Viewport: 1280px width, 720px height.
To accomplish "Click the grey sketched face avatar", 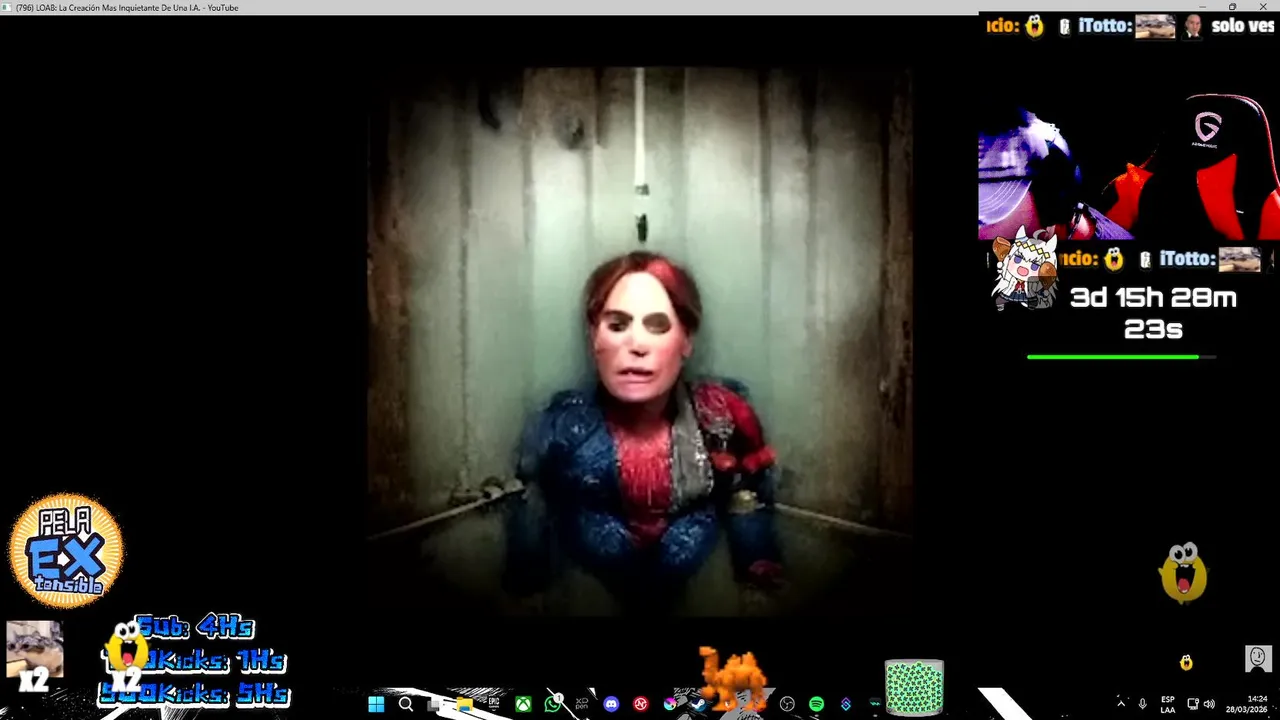I will click(1258, 658).
